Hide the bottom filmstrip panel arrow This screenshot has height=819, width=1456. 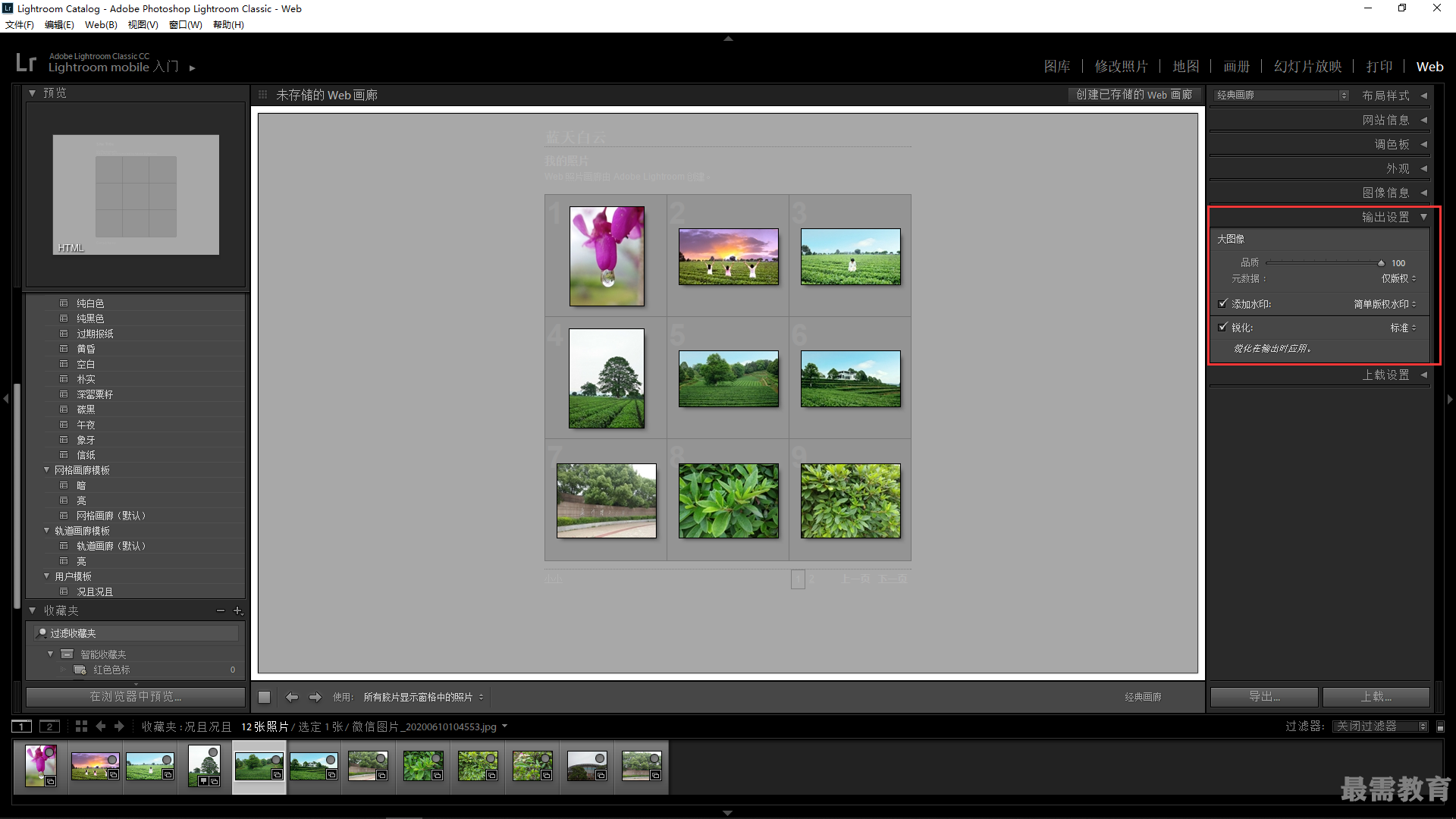pos(728,813)
